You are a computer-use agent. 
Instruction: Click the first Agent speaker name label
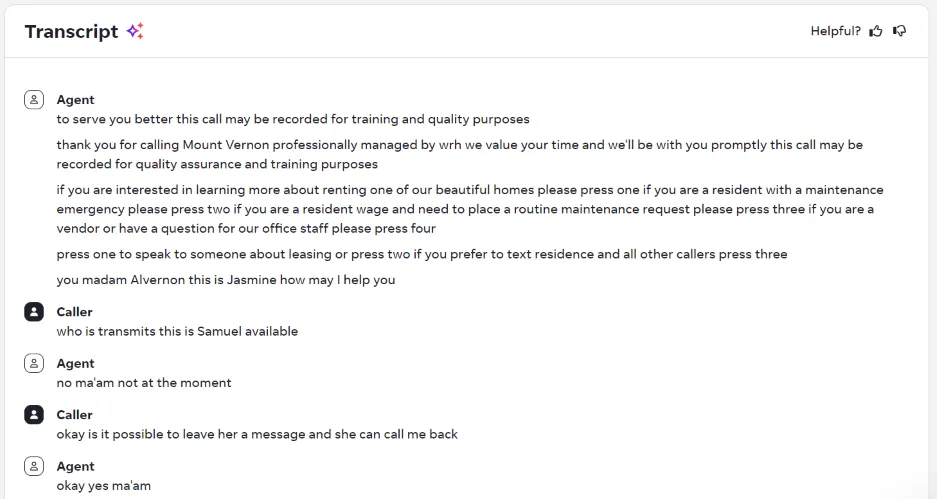pyautogui.click(x=75, y=100)
